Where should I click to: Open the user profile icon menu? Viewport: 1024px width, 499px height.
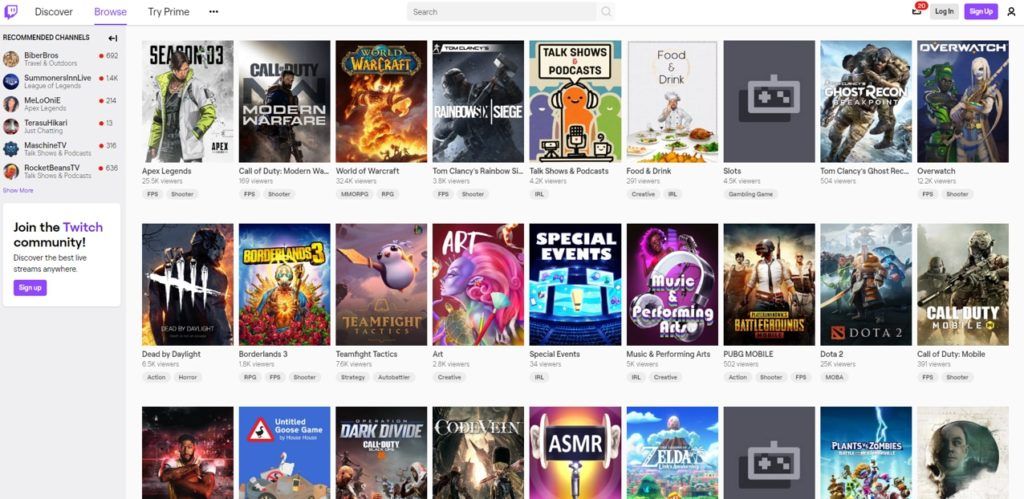tap(1012, 12)
